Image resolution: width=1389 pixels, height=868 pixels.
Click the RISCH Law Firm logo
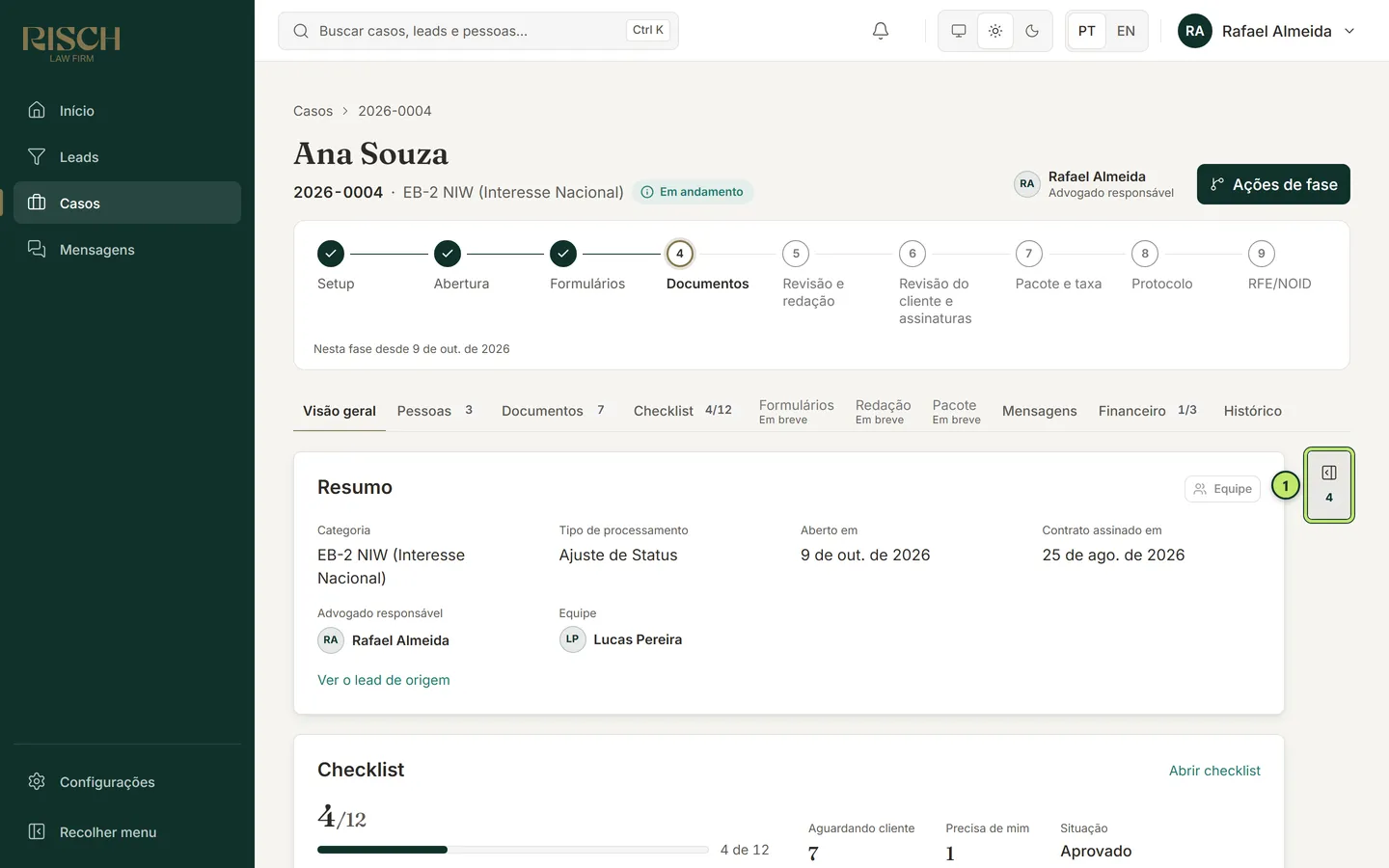pos(71,42)
